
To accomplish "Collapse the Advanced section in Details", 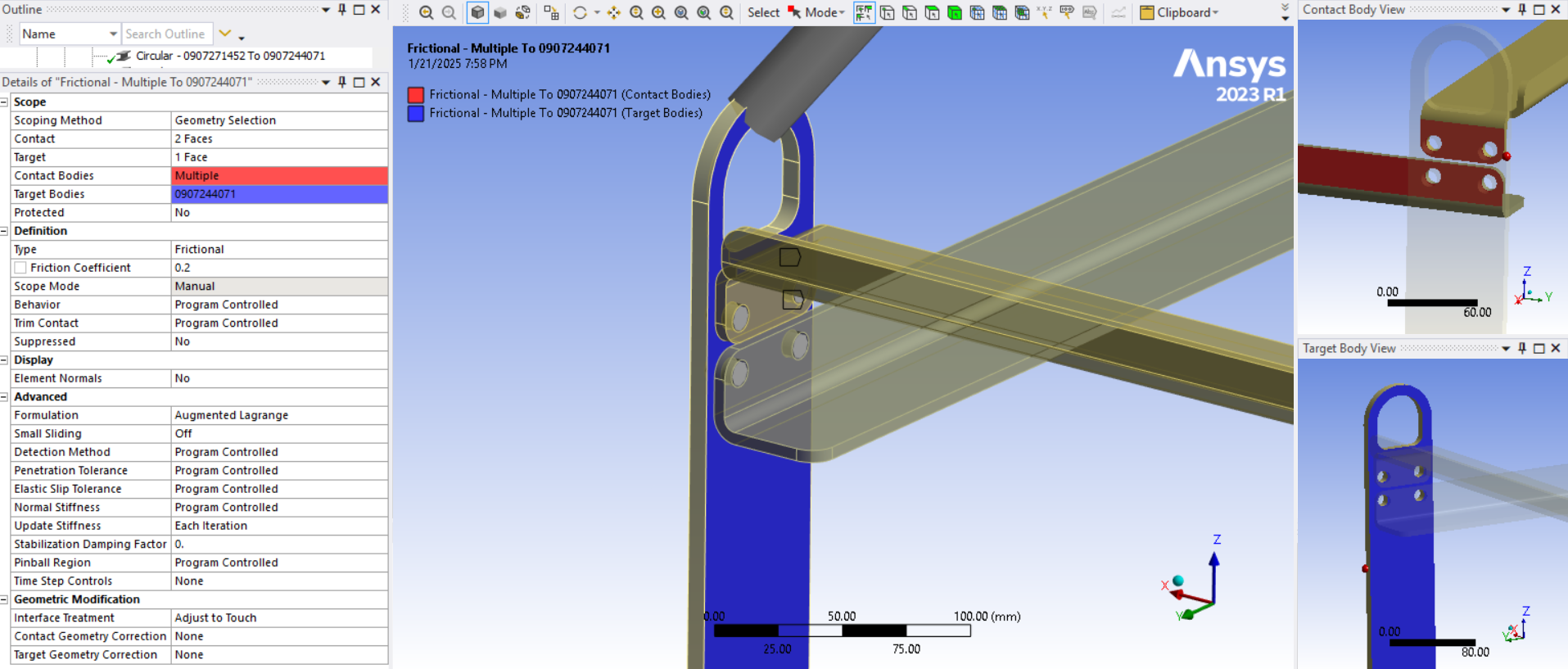I will point(5,397).
